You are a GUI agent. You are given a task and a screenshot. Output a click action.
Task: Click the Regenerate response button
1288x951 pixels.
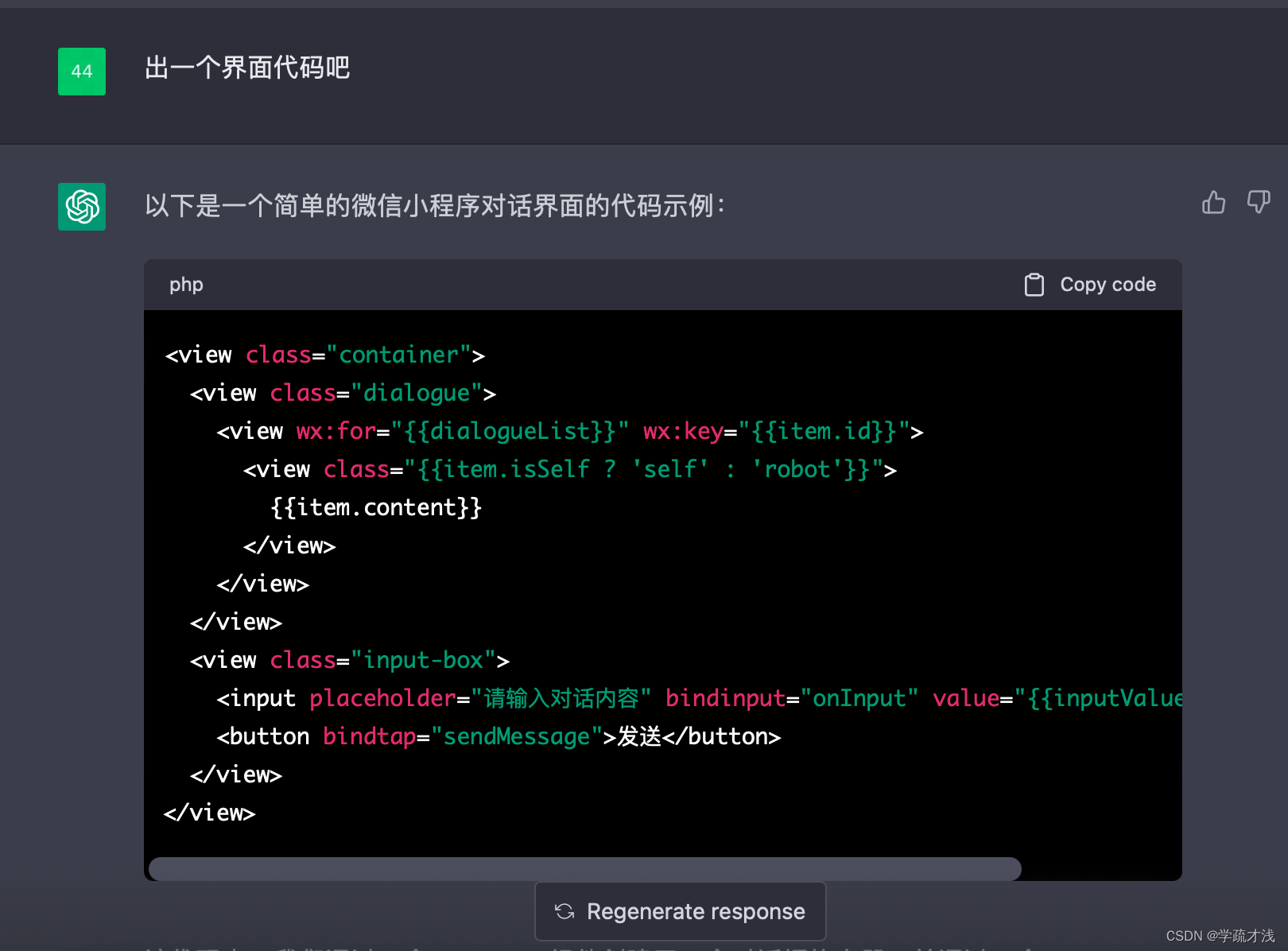pos(681,911)
